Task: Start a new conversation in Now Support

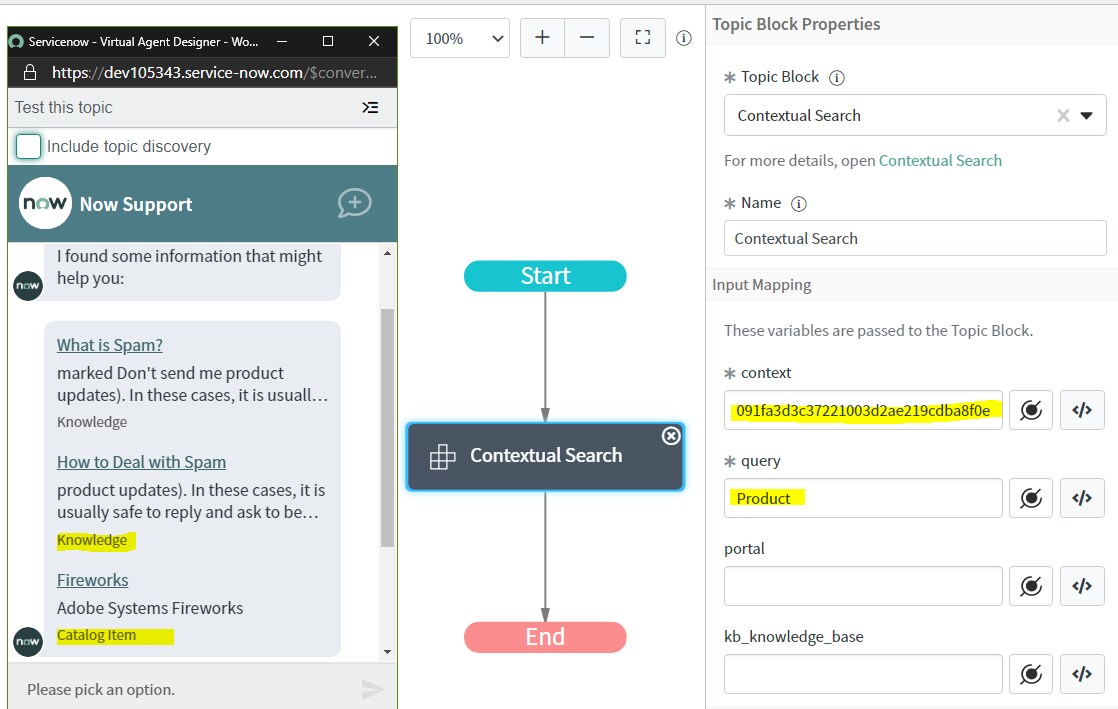Action: click(x=354, y=203)
